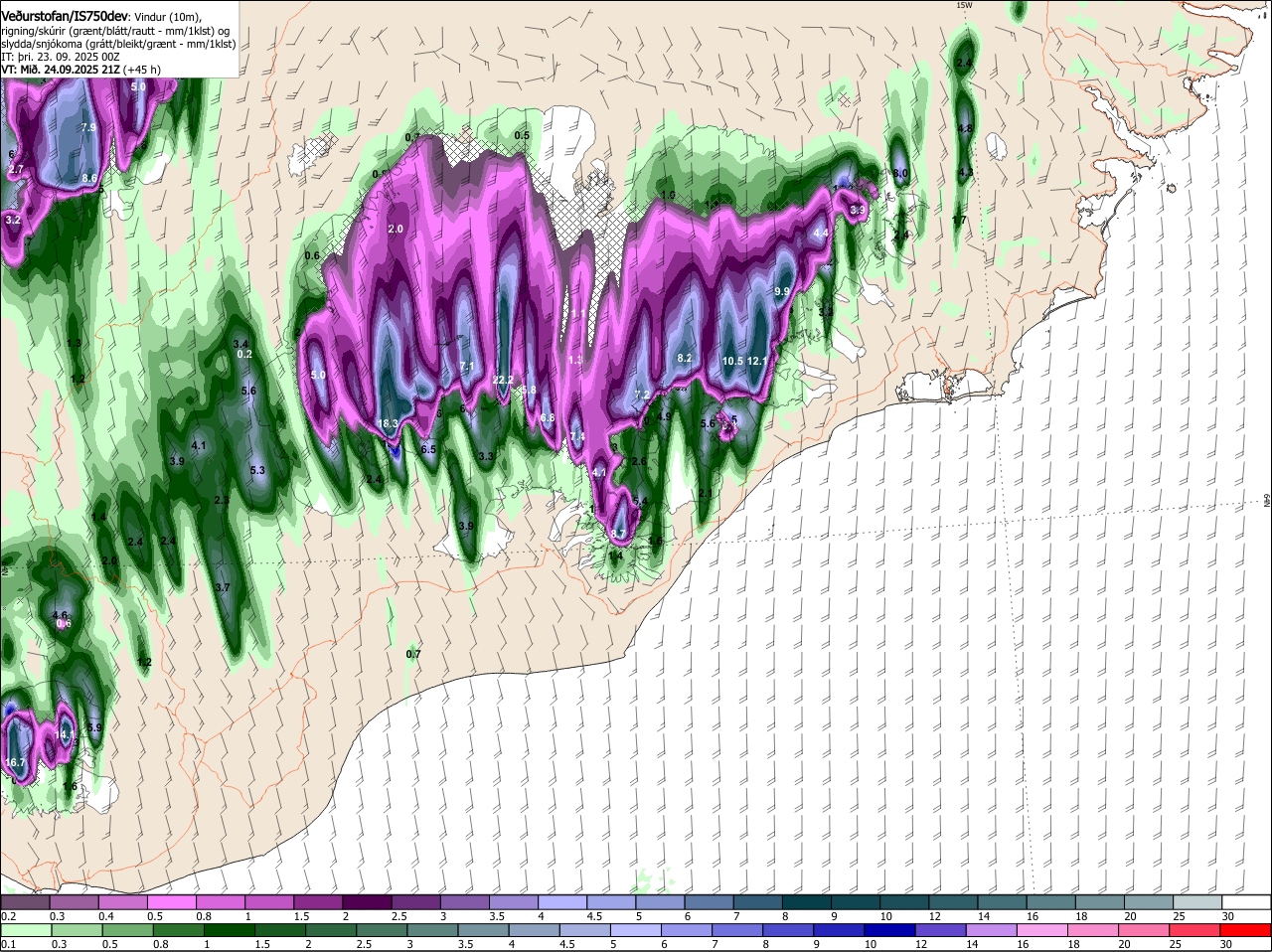Click the 8.6 precipitation value on the map

pyautogui.click(x=90, y=178)
